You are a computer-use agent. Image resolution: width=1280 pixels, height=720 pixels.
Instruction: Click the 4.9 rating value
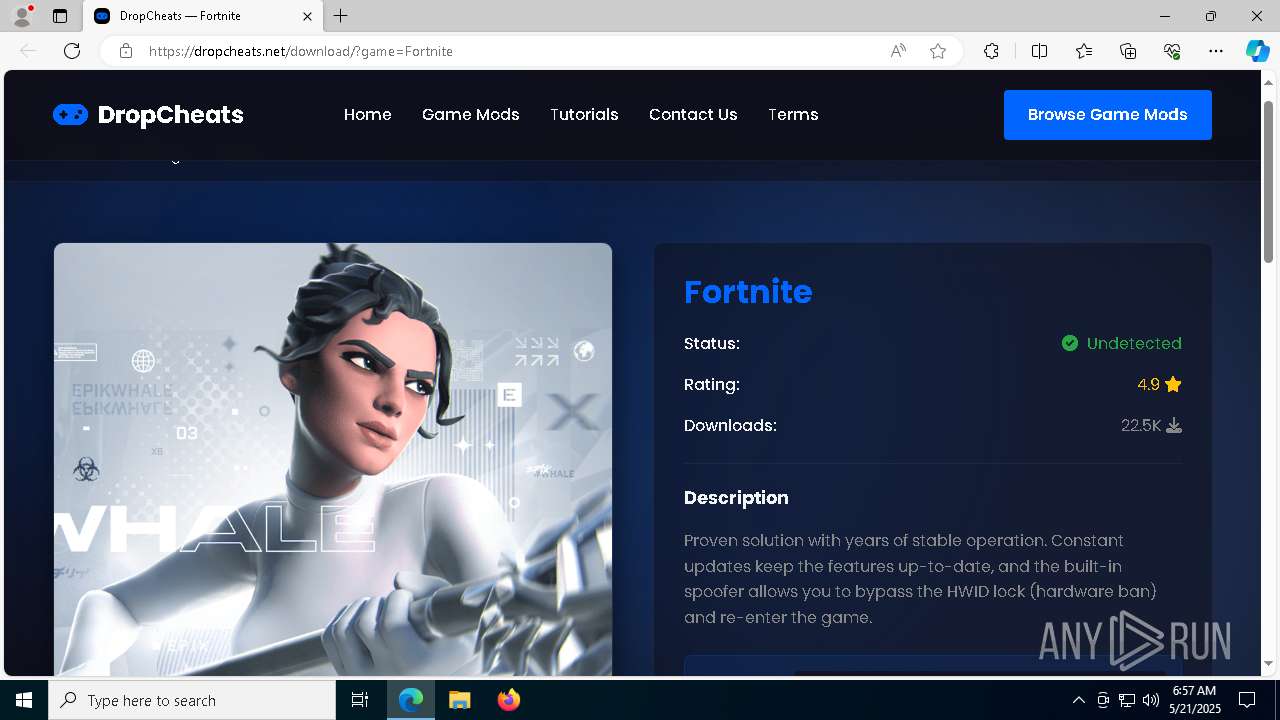(x=1148, y=384)
